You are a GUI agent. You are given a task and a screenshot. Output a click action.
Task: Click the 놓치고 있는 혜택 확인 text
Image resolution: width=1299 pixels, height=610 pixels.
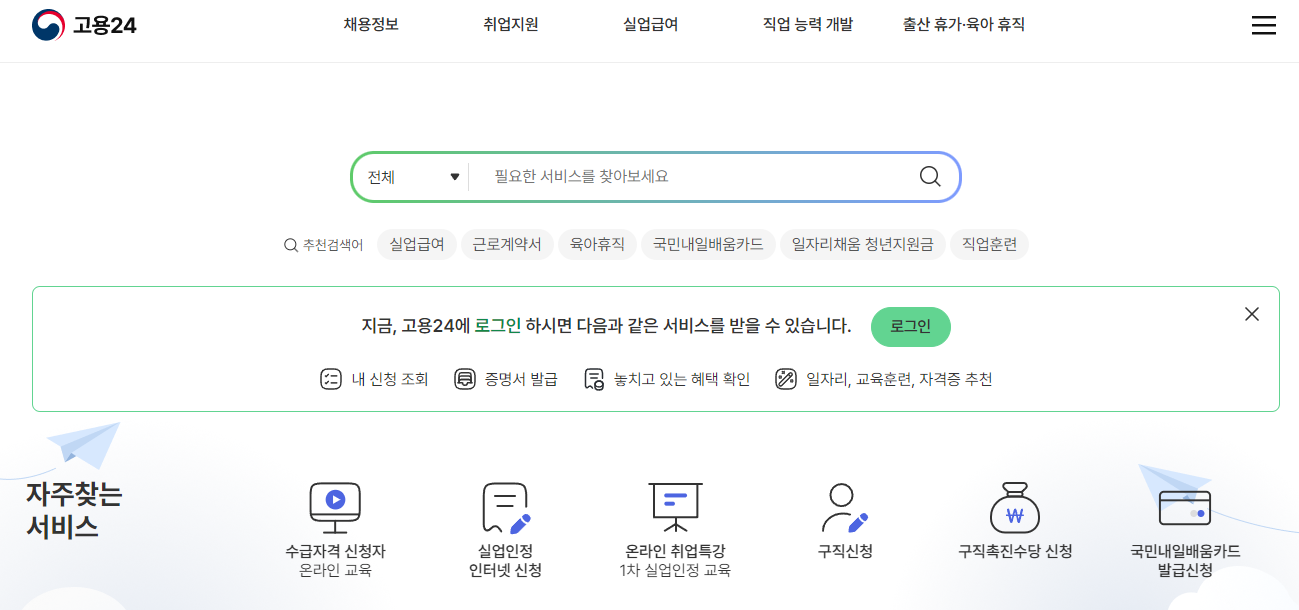(682, 380)
